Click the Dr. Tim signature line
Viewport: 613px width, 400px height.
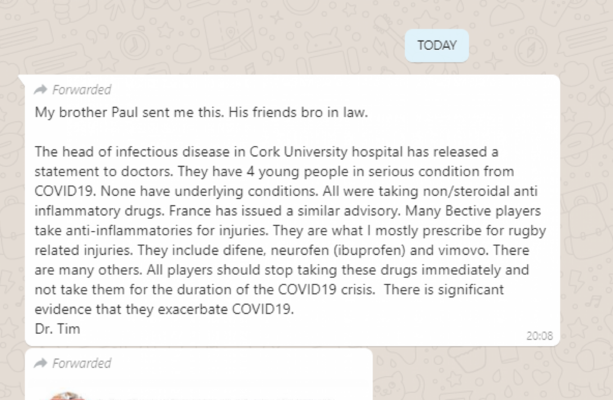click(57, 329)
